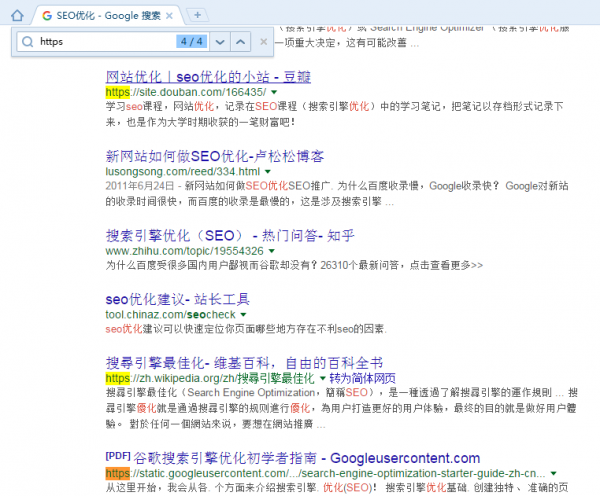Close the find-in-page bar
Screen dimensions: 600x496
[x=264, y=42]
